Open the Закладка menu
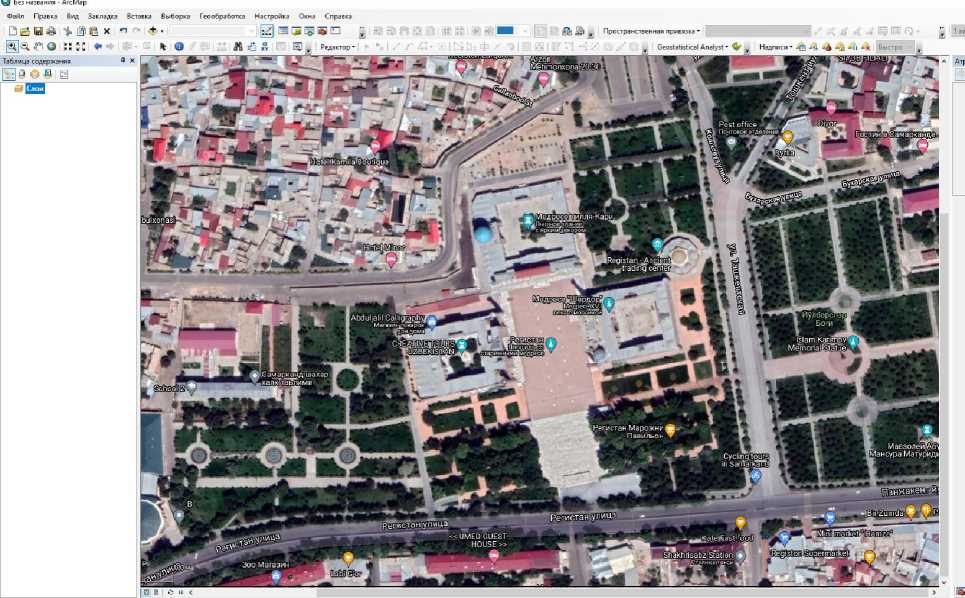The height and width of the screenshot is (598, 965). pyautogui.click(x=102, y=17)
